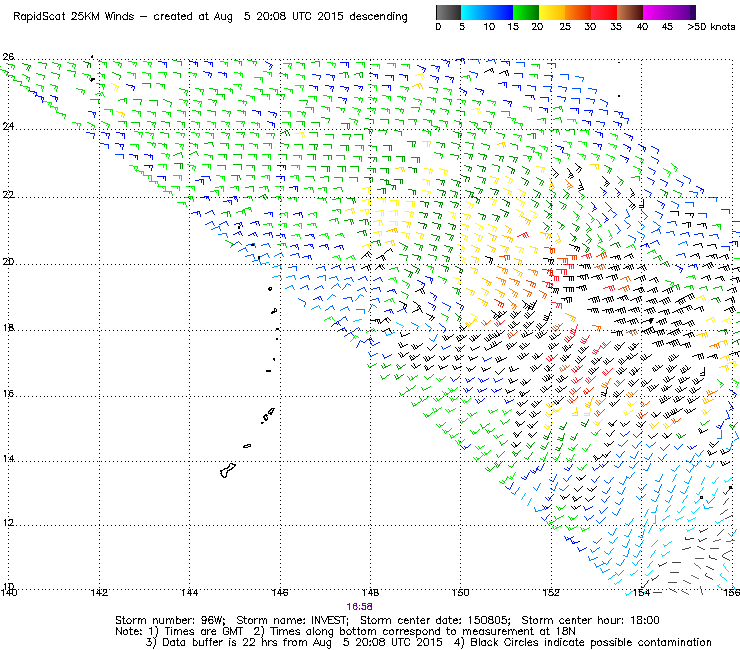This screenshot has height=650, width=740.
Task: Click the longitude axis label '152'
Action: (551, 592)
